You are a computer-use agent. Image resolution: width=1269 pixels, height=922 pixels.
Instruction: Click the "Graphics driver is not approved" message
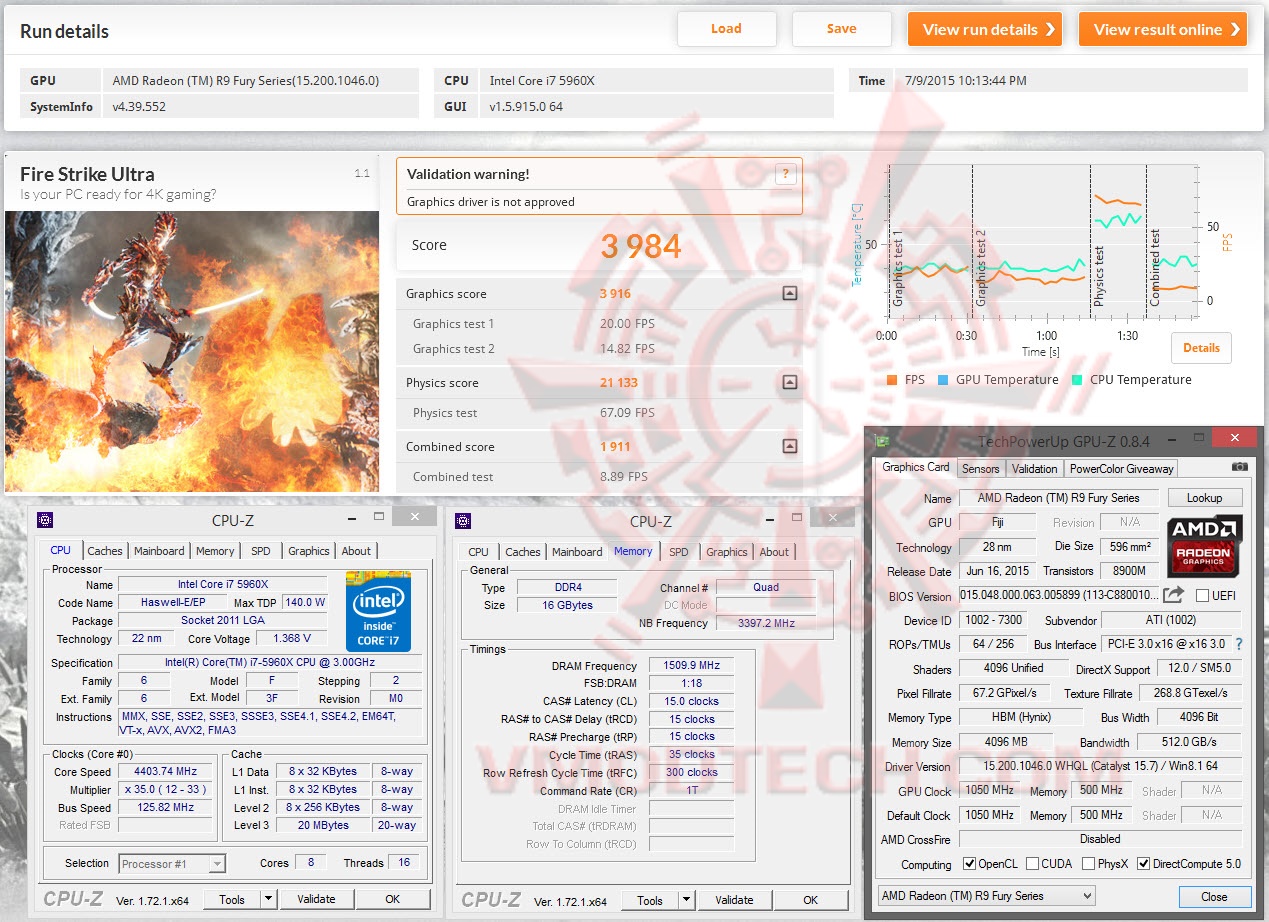(491, 202)
